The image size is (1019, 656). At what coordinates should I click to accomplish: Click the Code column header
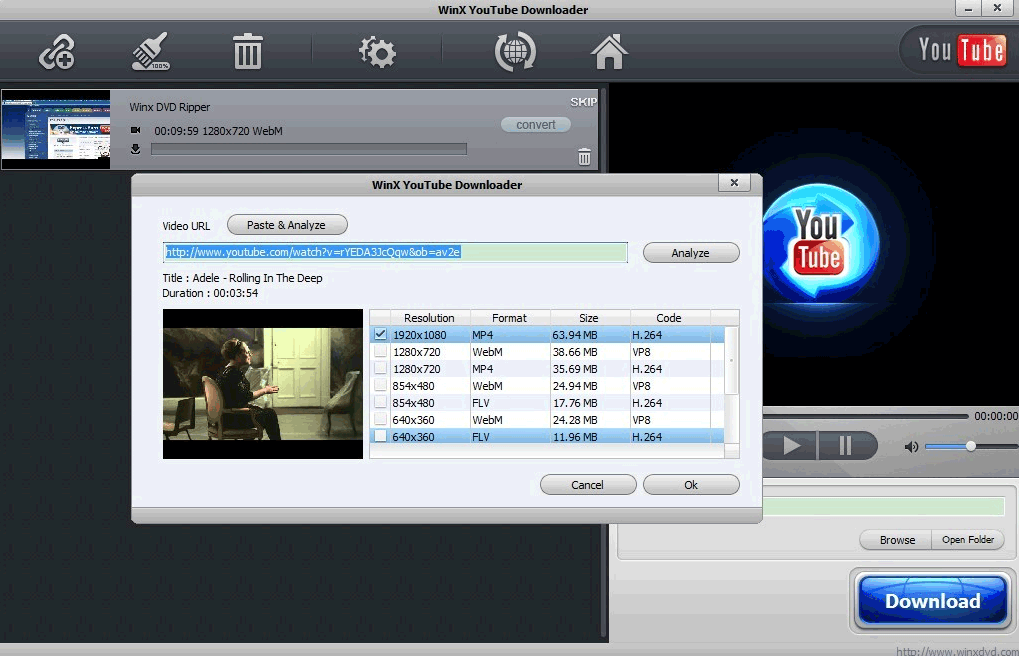668,317
